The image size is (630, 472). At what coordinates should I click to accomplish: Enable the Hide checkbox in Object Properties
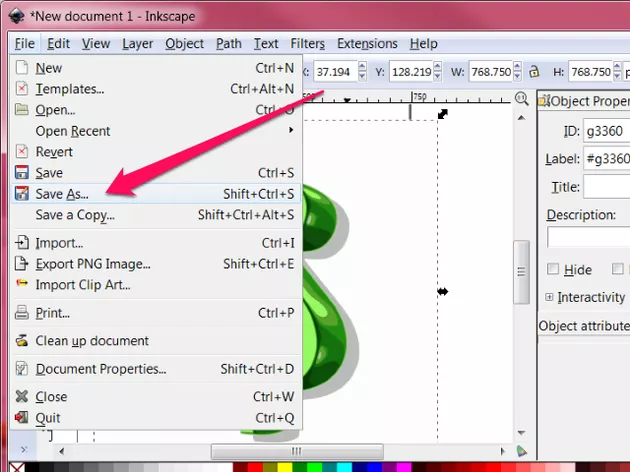point(553,270)
